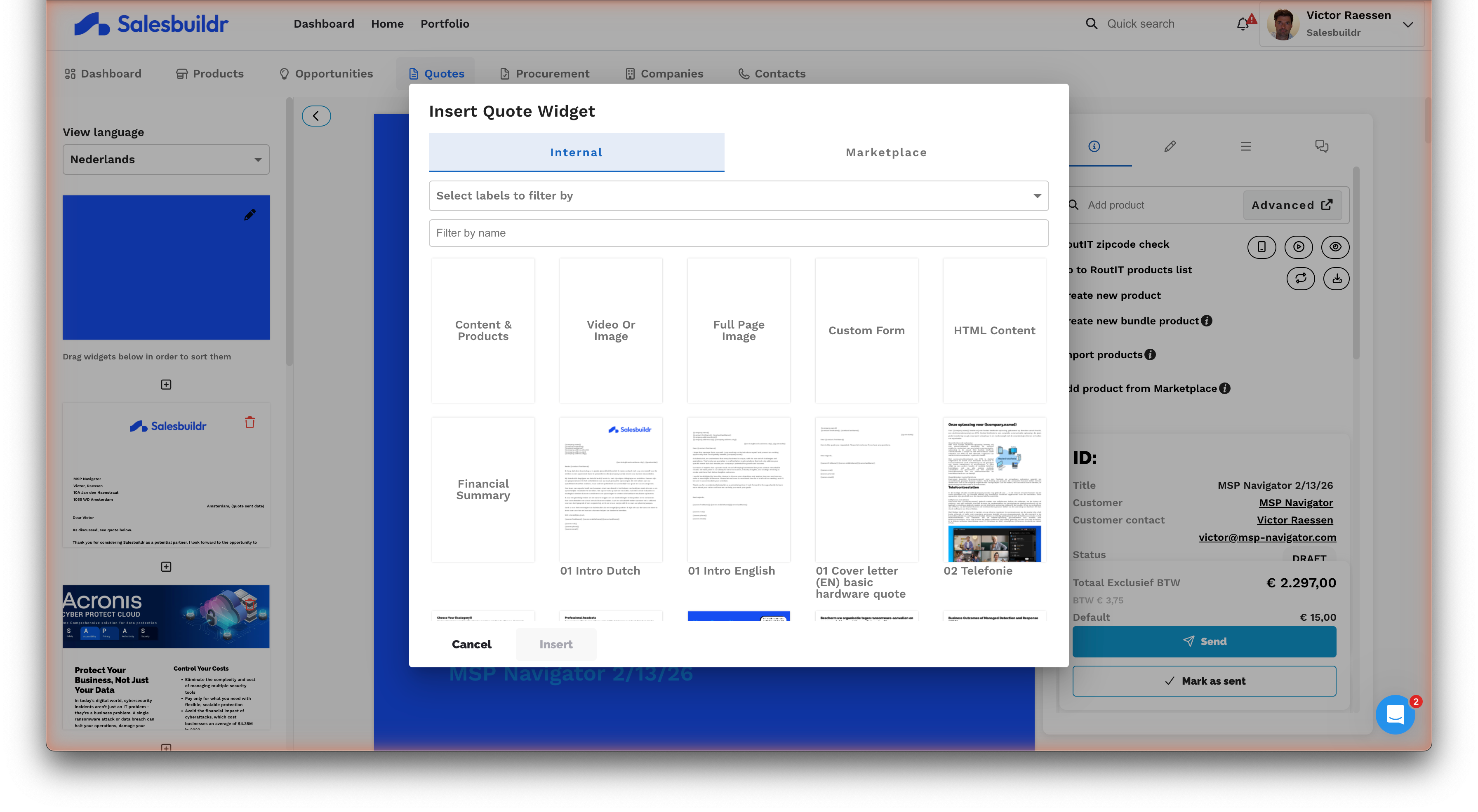Open Portfolio in the top menu
Screen dimensions: 1478x812
tap(445, 23)
